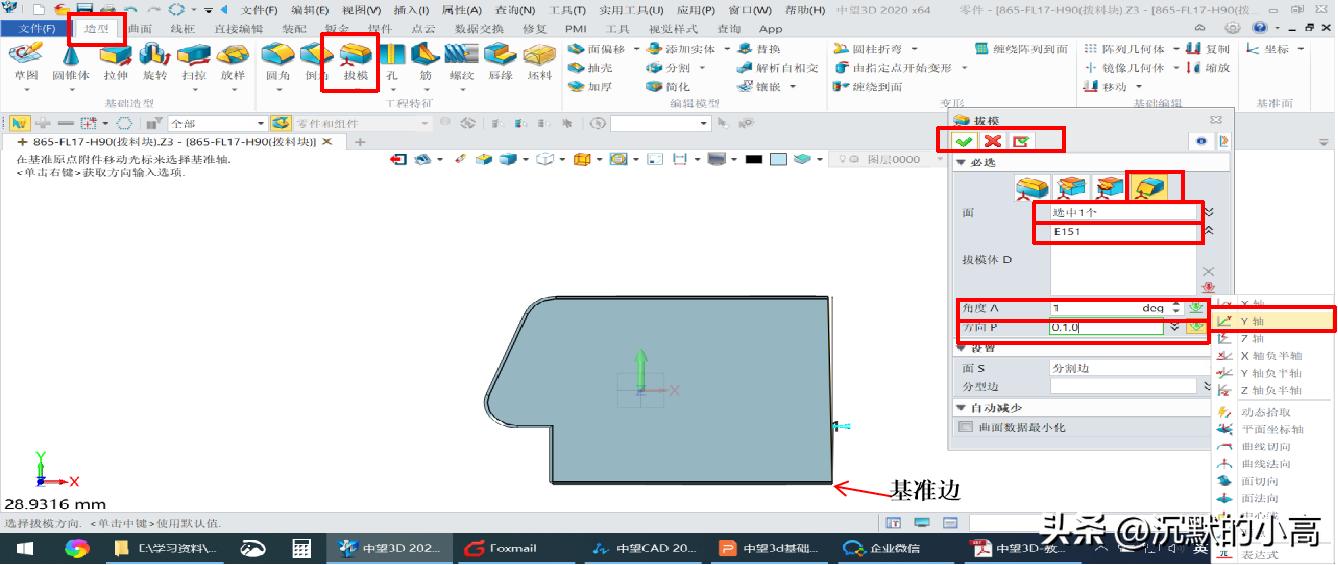Viewport: 1338px width, 565px height.
Task: Open the 零件和组件 dropdown
Action: 424,124
